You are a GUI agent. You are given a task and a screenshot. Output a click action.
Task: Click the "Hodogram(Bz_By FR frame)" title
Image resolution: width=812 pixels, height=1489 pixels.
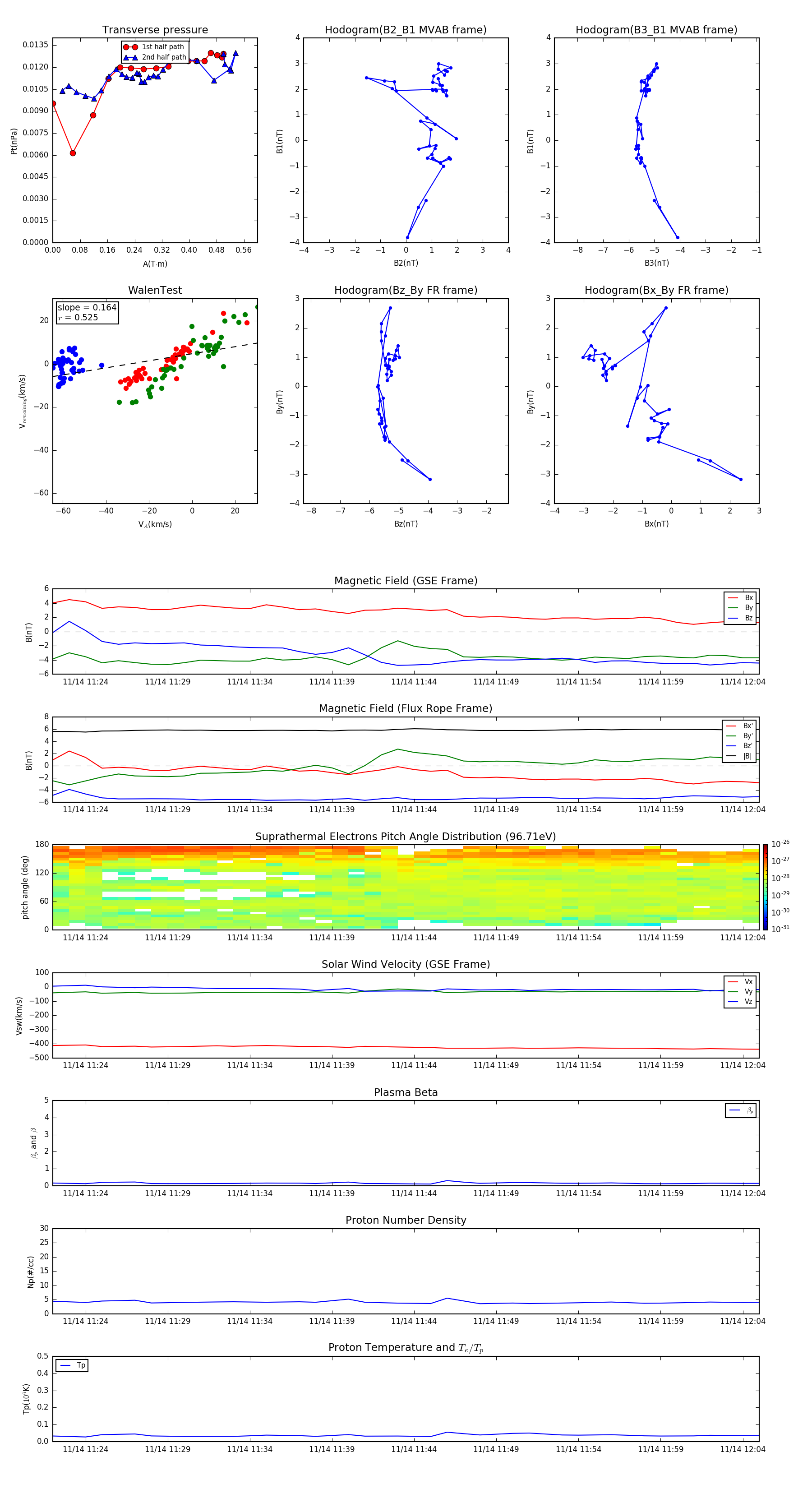[x=406, y=290]
